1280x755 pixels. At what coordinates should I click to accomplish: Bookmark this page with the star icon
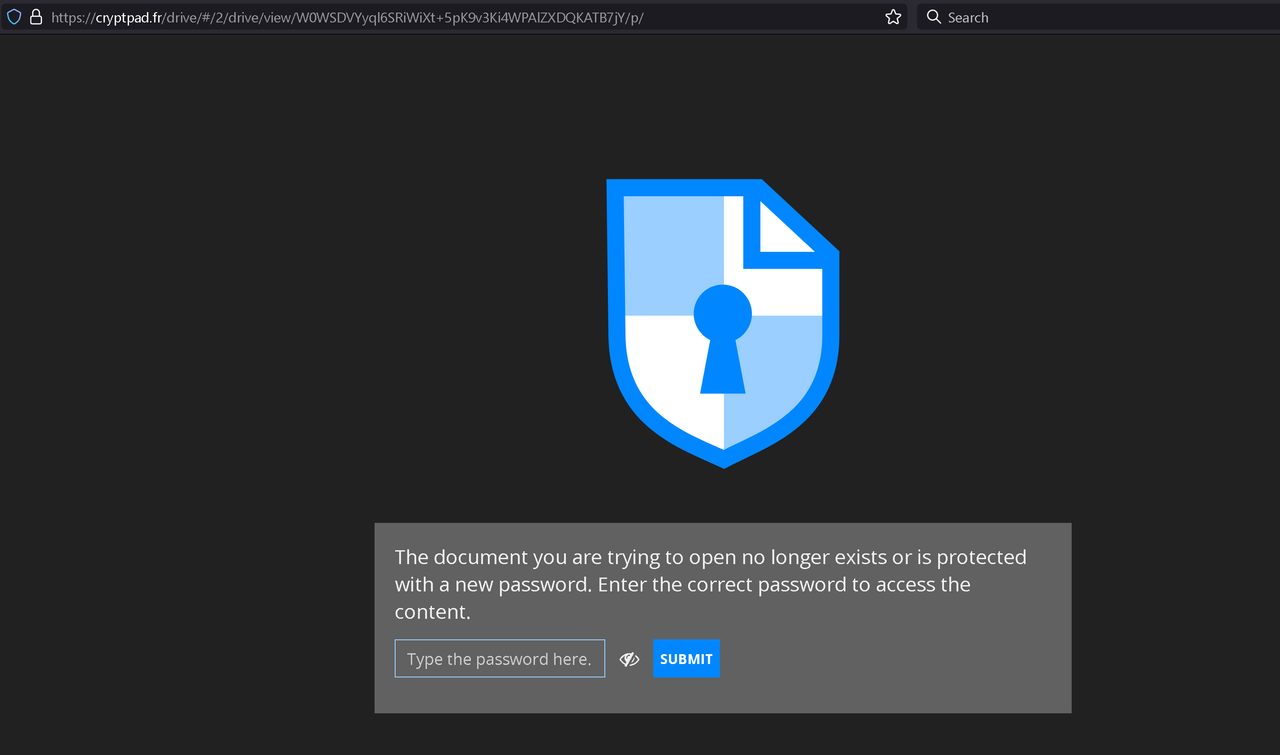click(x=893, y=17)
